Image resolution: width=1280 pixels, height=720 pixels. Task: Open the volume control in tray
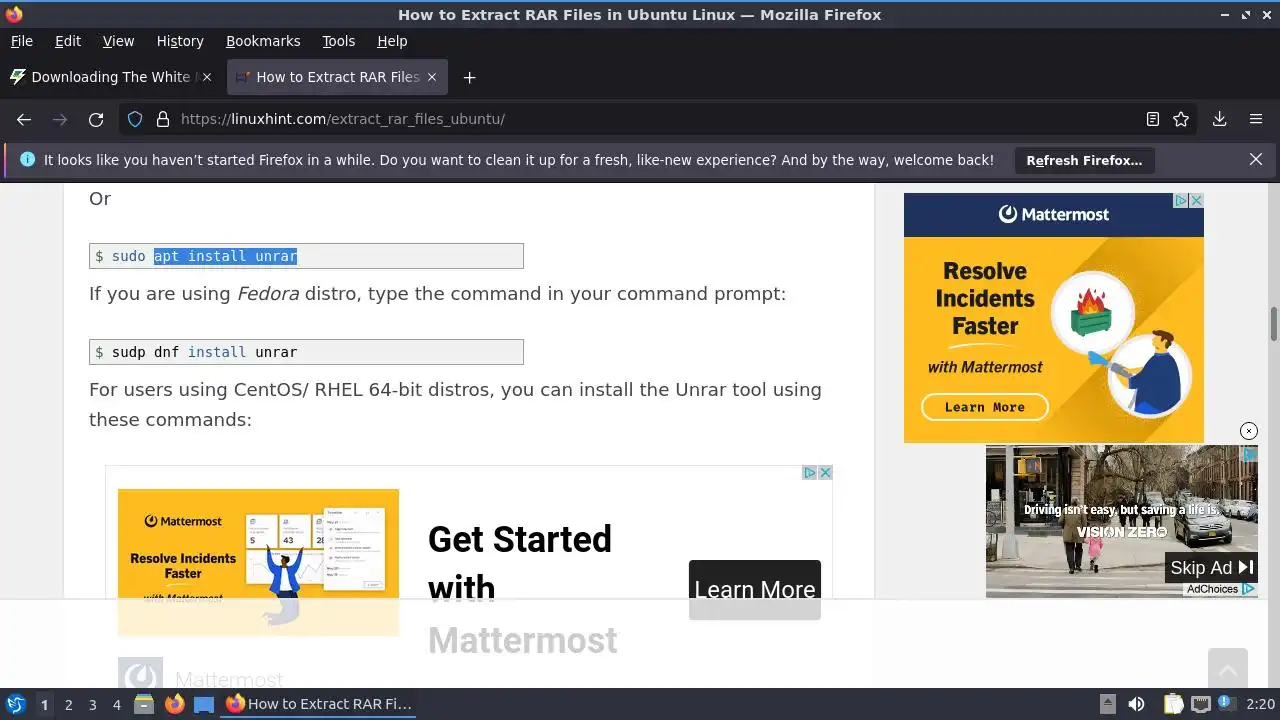pyautogui.click(x=1136, y=704)
